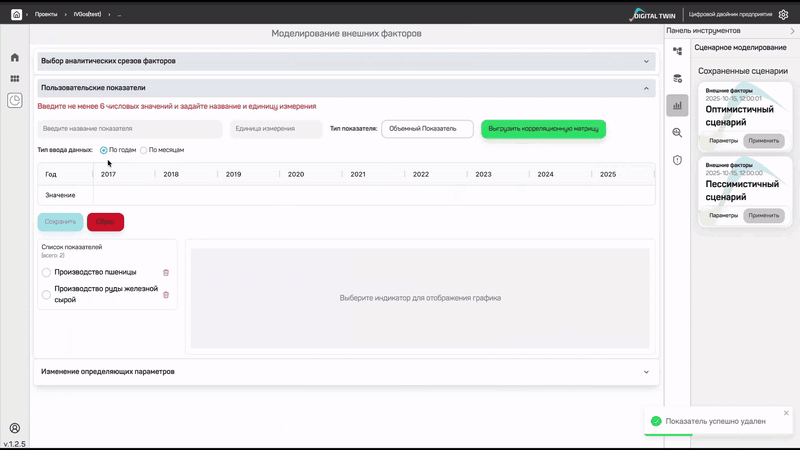Image resolution: width=800 pixels, height=450 pixels.
Task: Delete the Производство пшеницы indicator
Action: coord(166,272)
